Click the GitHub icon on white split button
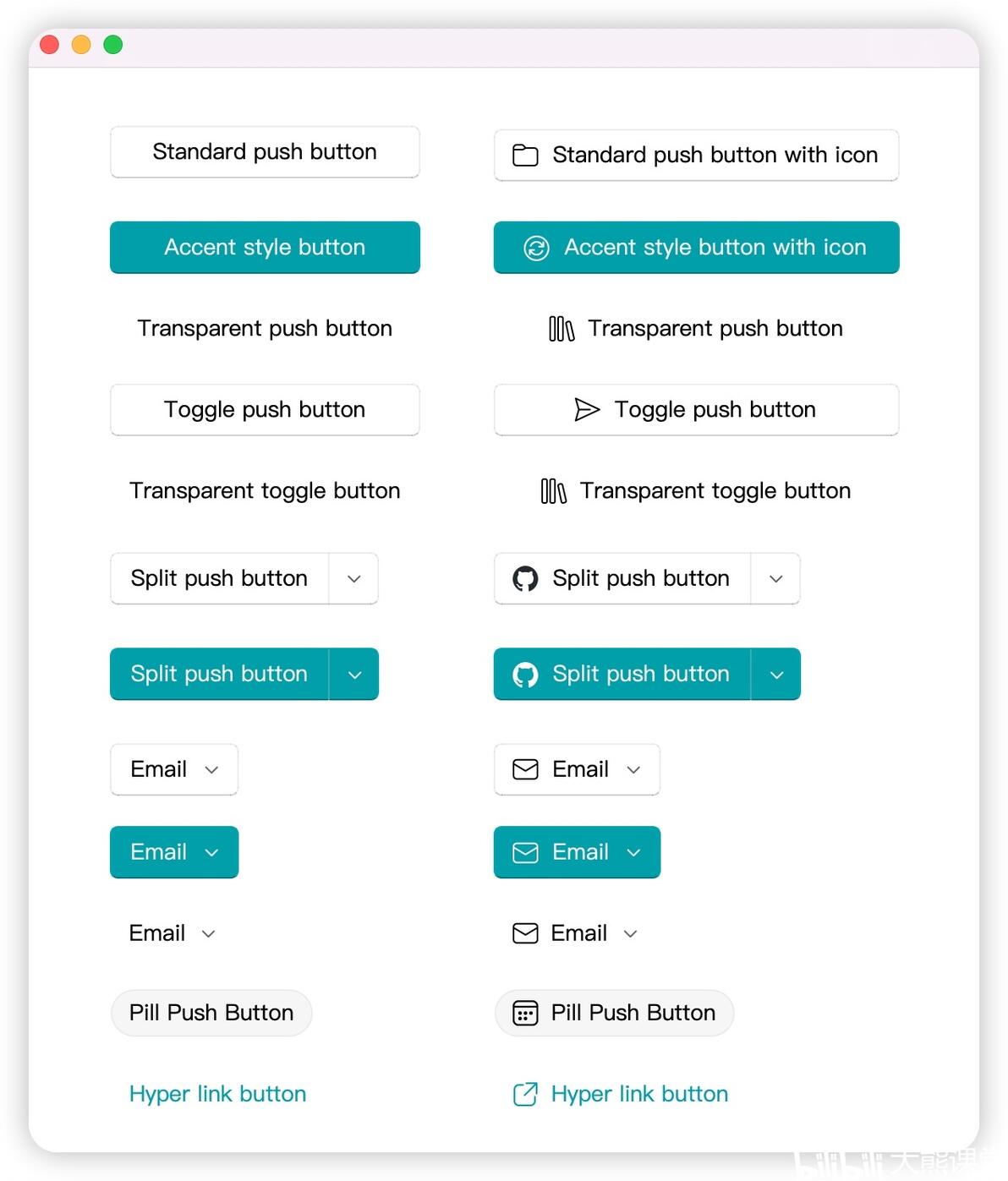This screenshot has height=1181, width=1008. 525,579
